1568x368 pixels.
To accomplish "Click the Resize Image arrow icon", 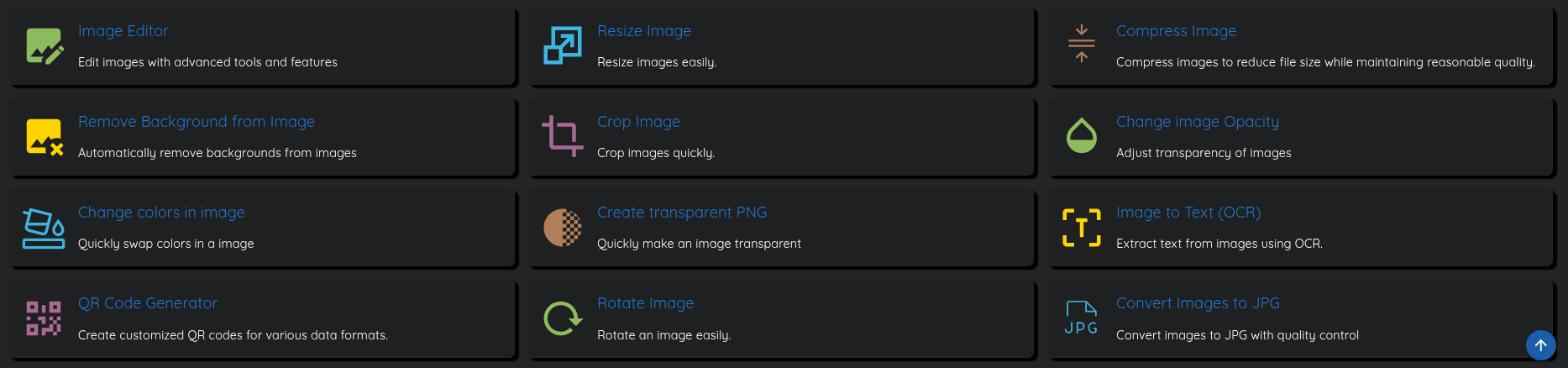I will point(563,45).
